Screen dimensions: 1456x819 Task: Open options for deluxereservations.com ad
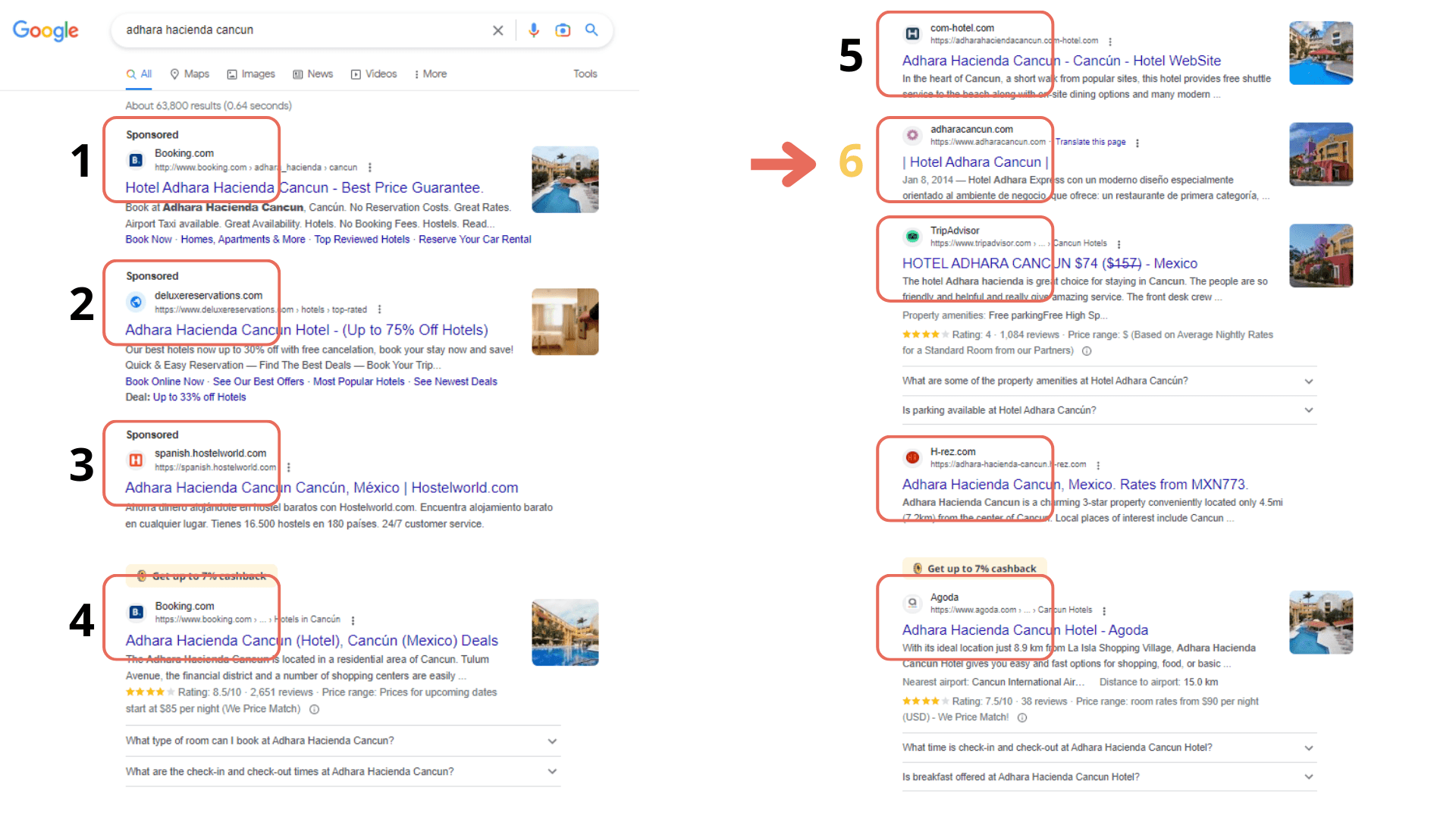(x=379, y=309)
